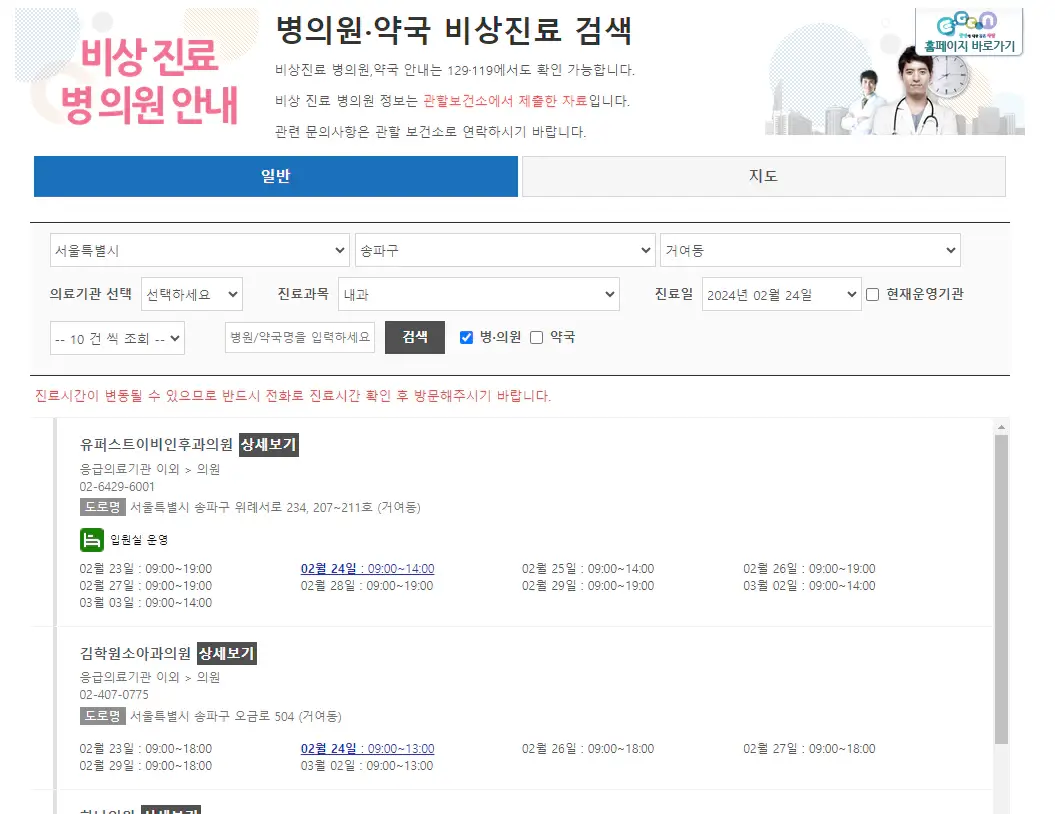The image size is (1055, 814).
Task: Click the 검색 search button
Action: tap(414, 337)
